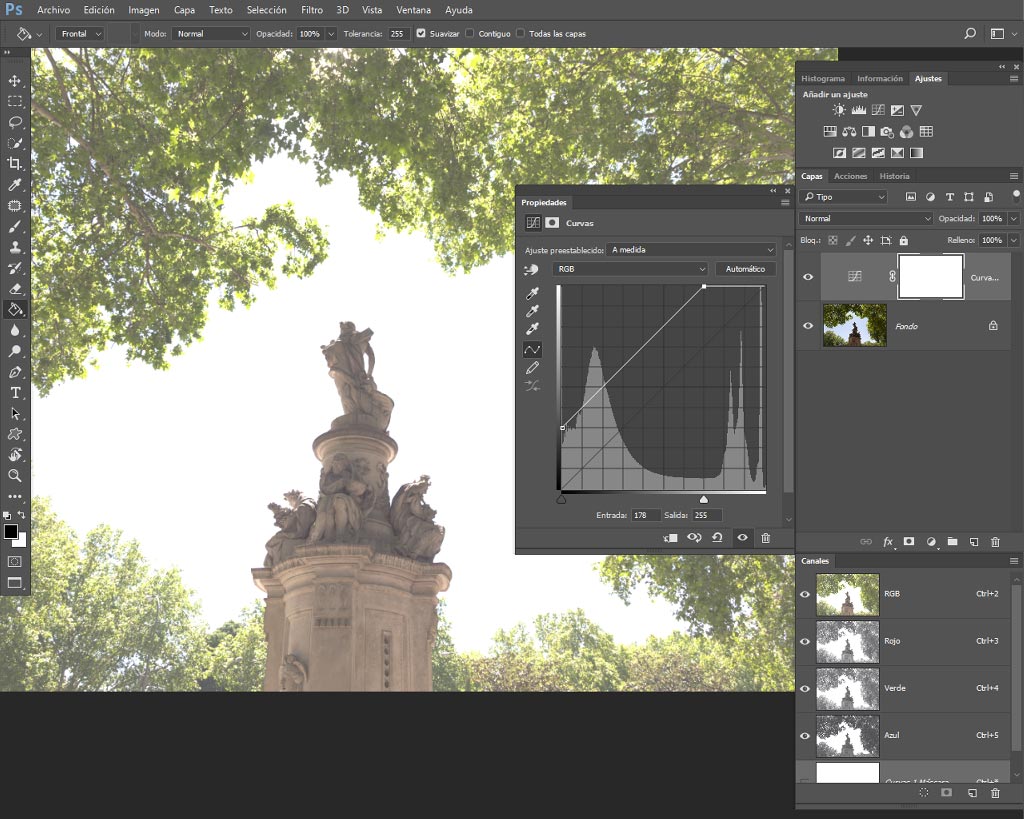
Task: Reset Curves adjustment to defaults
Action: point(718,538)
